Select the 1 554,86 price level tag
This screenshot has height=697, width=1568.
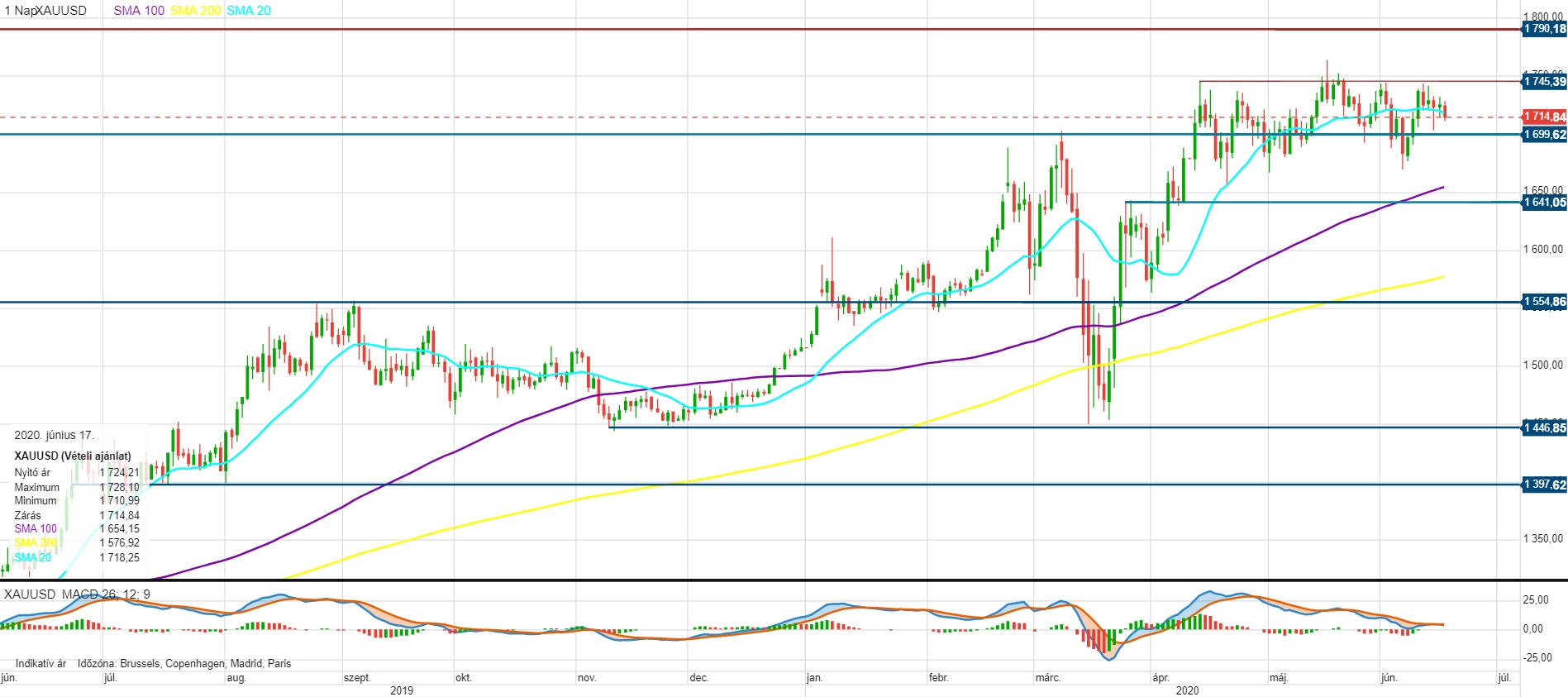coord(1544,302)
